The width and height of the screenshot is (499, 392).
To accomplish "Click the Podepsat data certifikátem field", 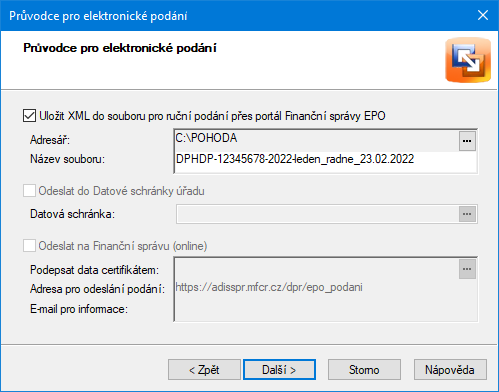I will pos(317,269).
